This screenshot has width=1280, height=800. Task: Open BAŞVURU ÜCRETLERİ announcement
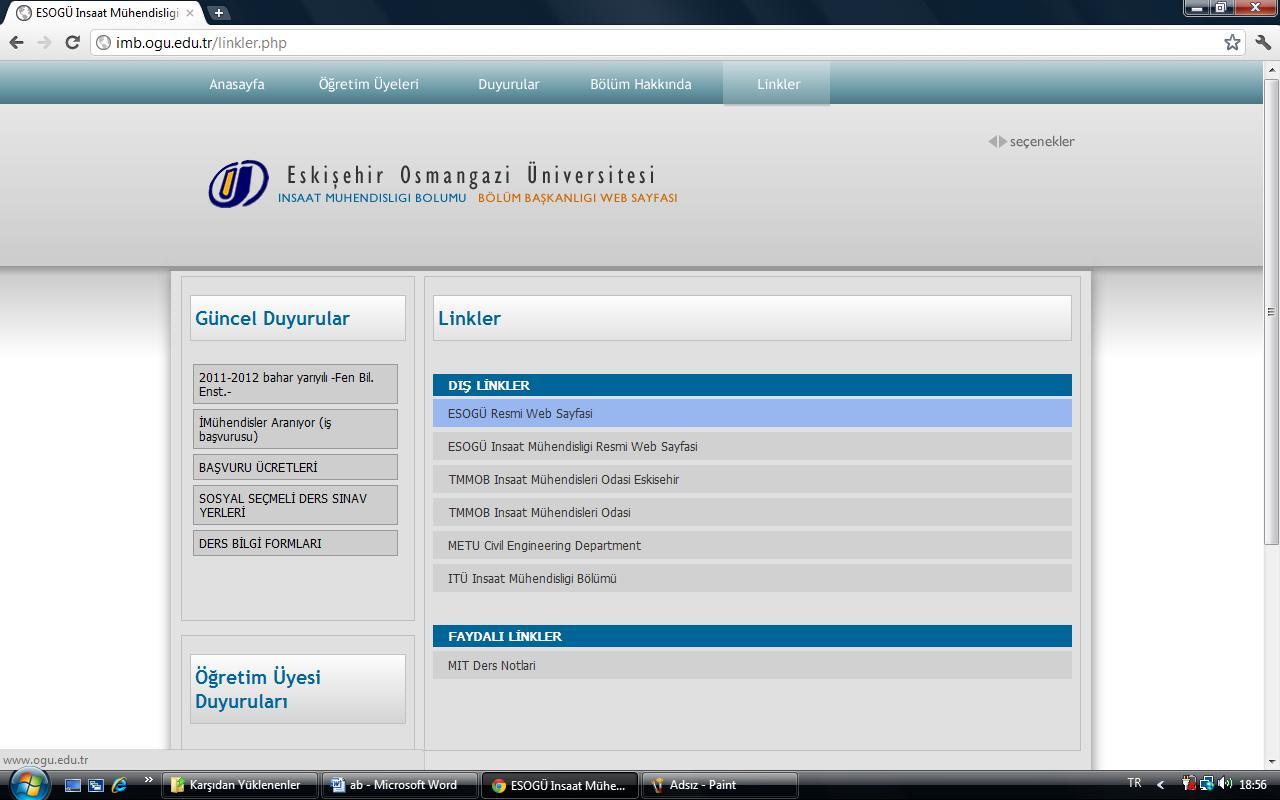[295, 467]
